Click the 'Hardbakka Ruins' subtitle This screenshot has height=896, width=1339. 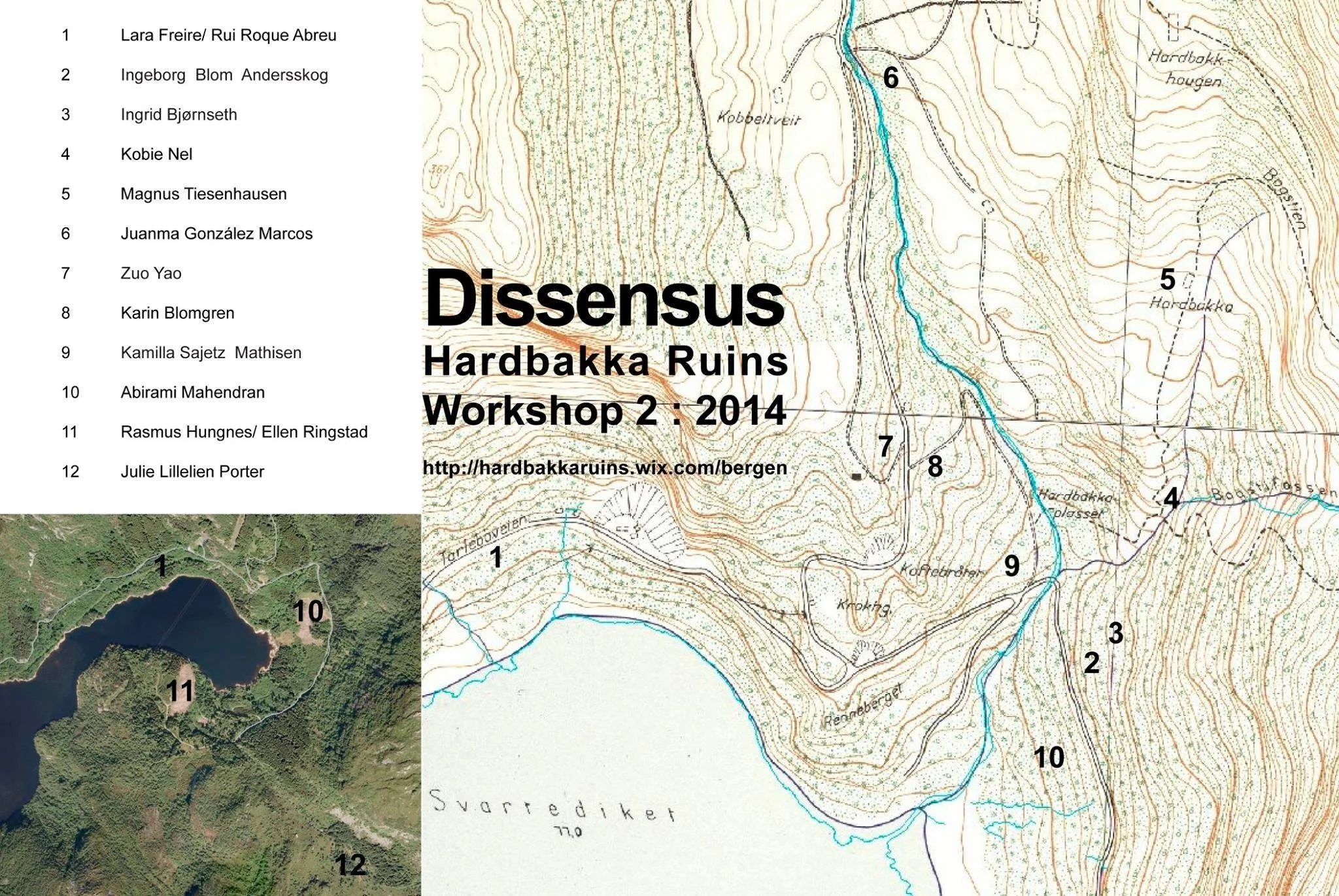(x=606, y=361)
